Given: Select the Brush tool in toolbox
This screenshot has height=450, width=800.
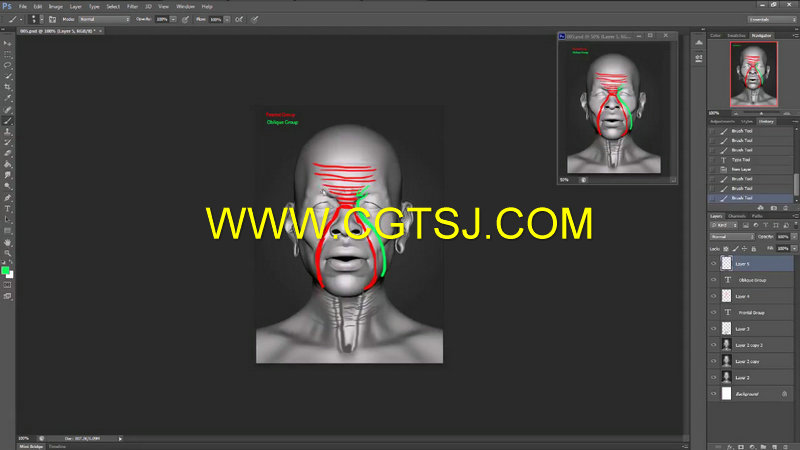Looking at the screenshot, I should (7, 121).
